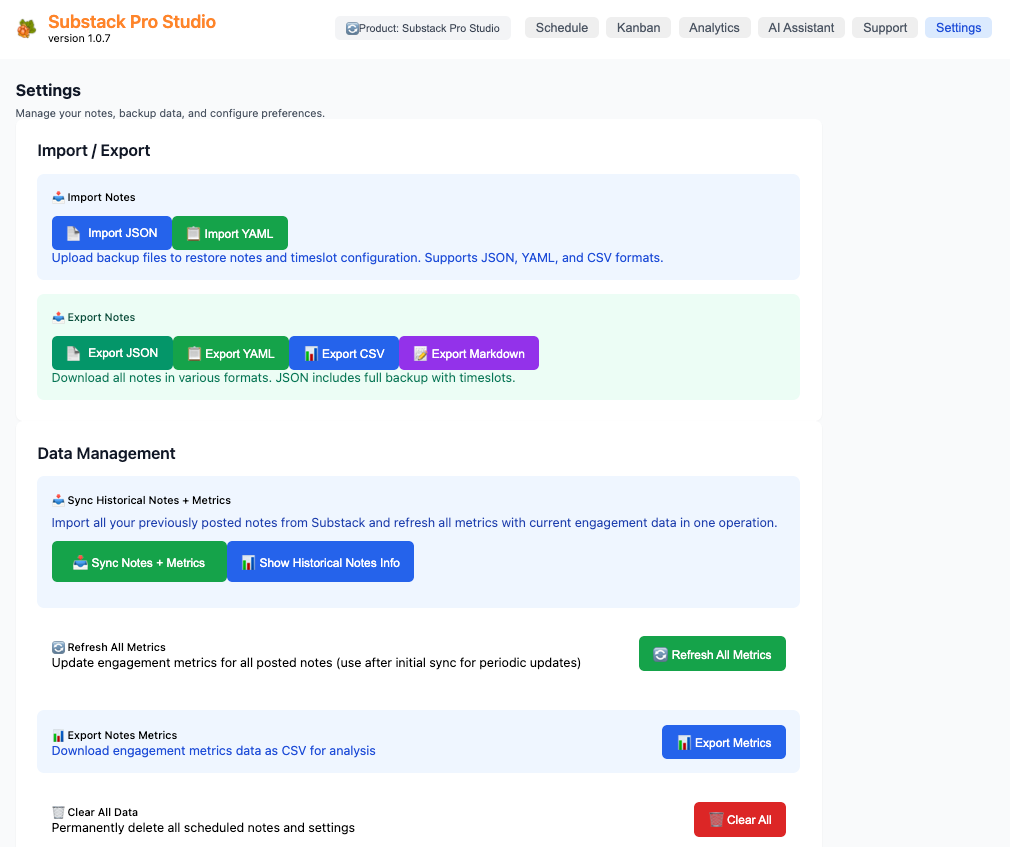
Task: Click the Data Management section heading
Action: pos(106,453)
